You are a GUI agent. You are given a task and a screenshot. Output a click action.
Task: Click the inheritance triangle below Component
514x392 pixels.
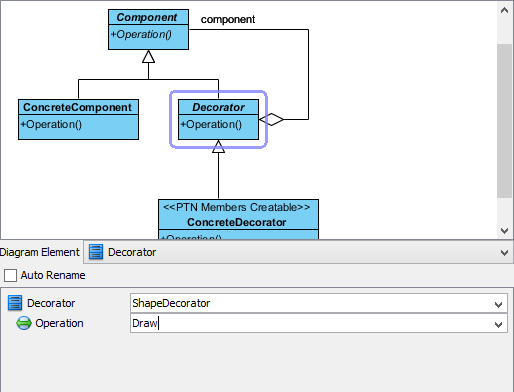tap(148, 56)
